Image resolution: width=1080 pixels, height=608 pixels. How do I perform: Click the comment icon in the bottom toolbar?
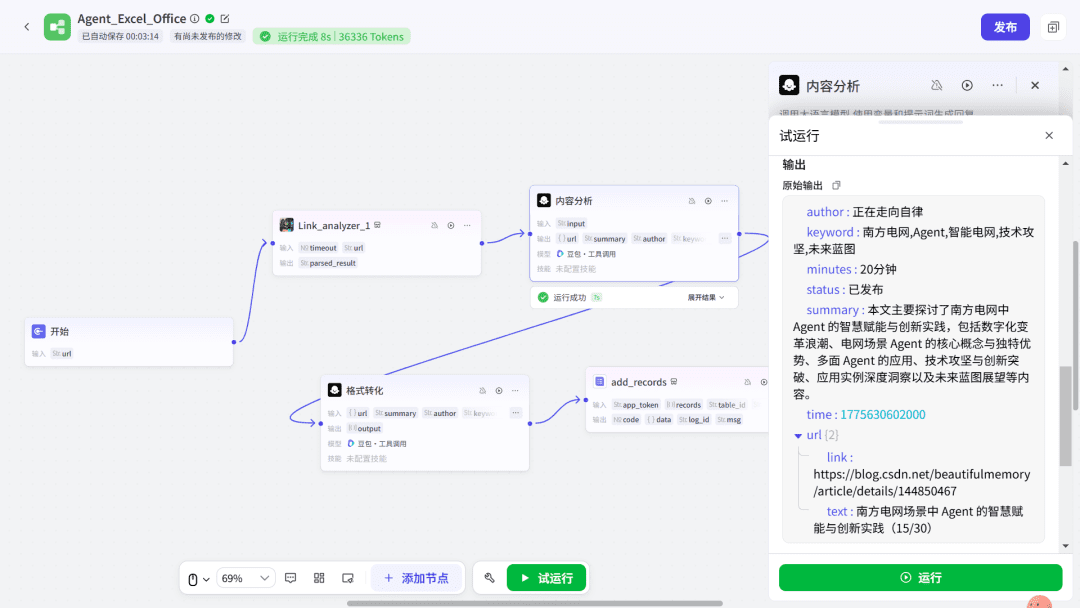click(291, 578)
